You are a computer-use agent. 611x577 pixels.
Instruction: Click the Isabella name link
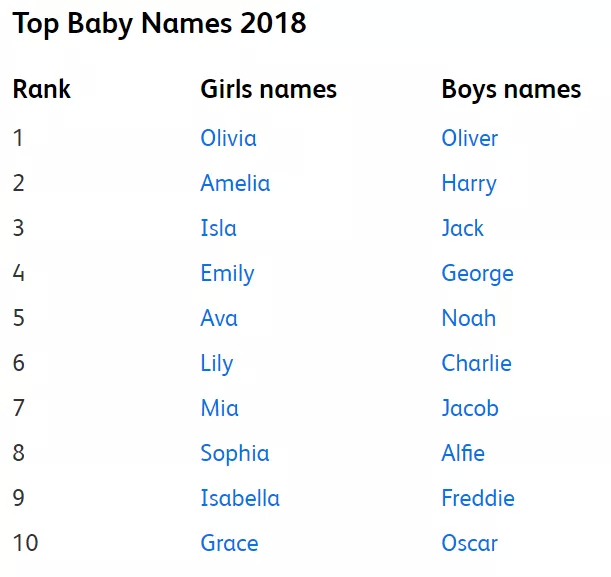click(240, 499)
